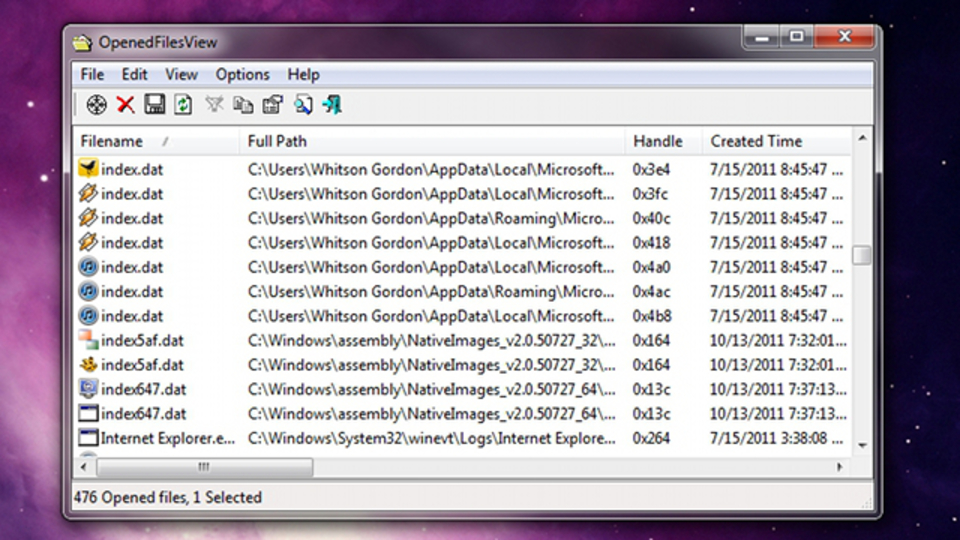Open the Help menu
The height and width of the screenshot is (540, 960).
(x=304, y=75)
